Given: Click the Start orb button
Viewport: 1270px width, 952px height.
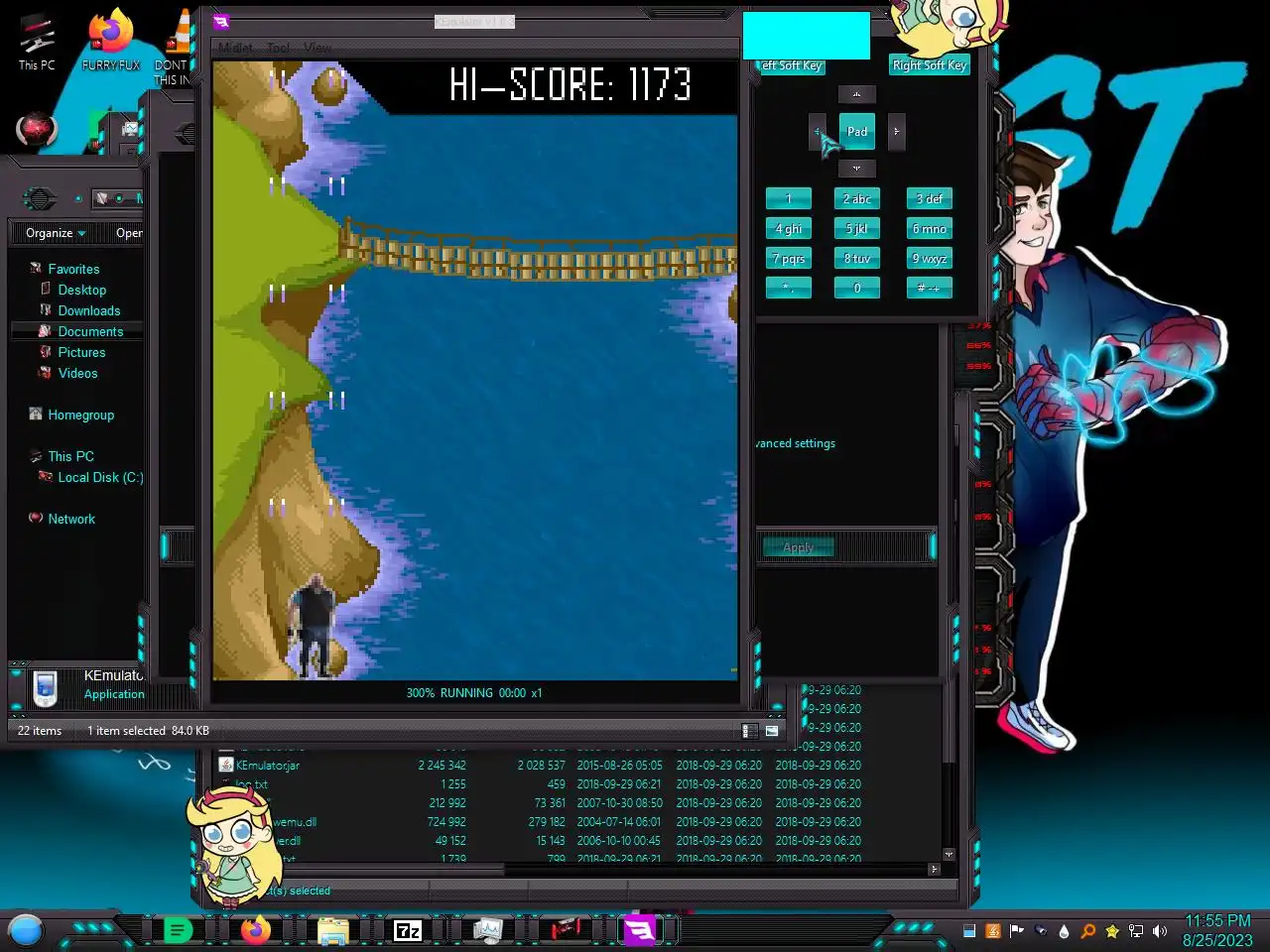Looking at the screenshot, I should point(26,930).
